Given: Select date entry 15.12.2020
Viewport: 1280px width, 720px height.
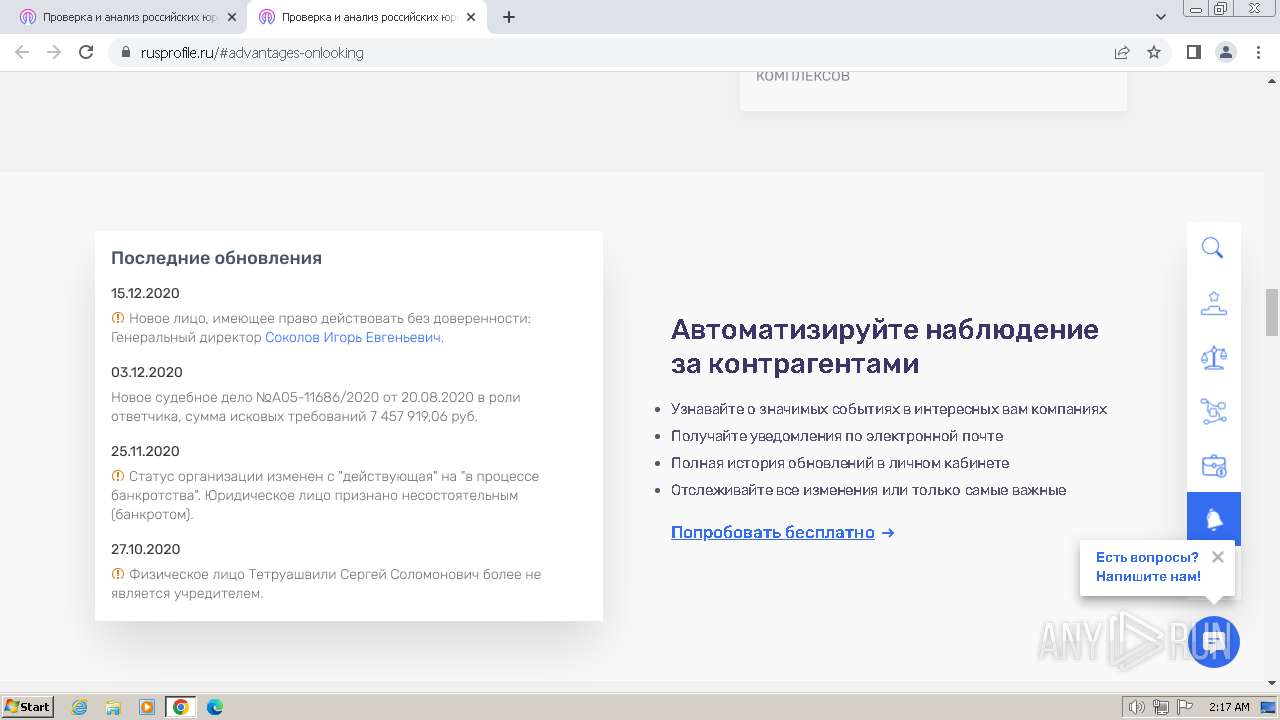Looking at the screenshot, I should pos(145,293).
